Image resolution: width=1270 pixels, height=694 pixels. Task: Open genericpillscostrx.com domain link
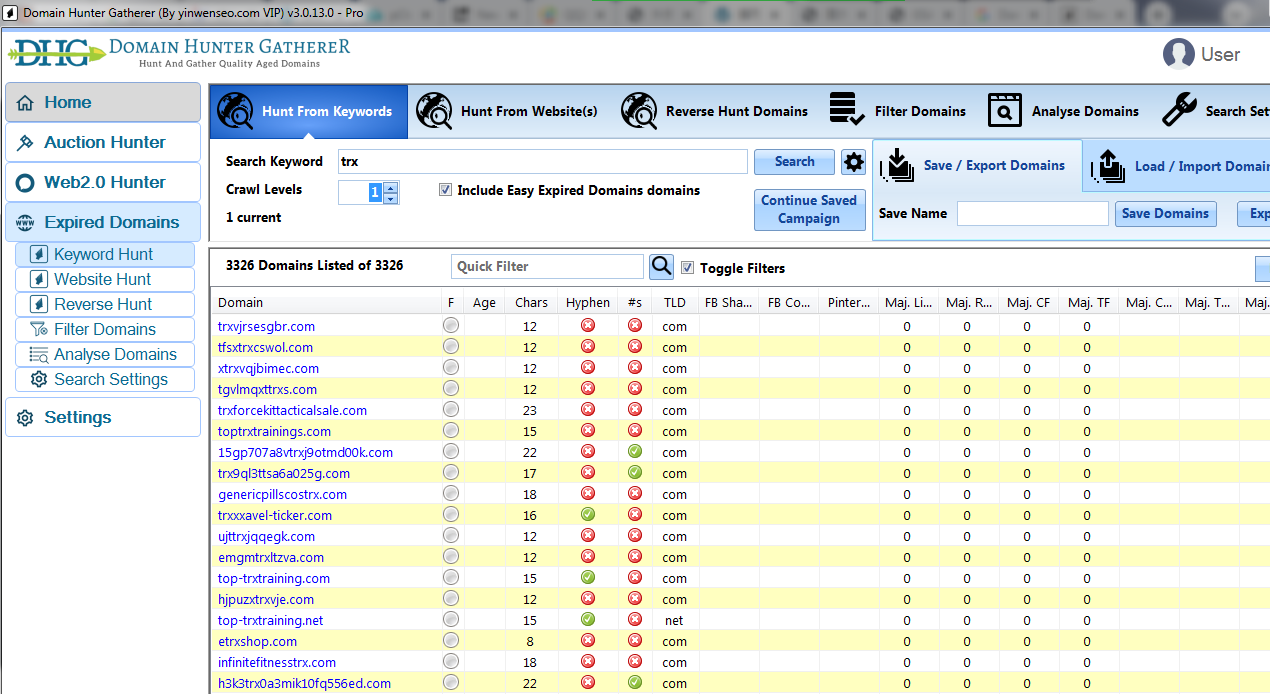(282, 494)
